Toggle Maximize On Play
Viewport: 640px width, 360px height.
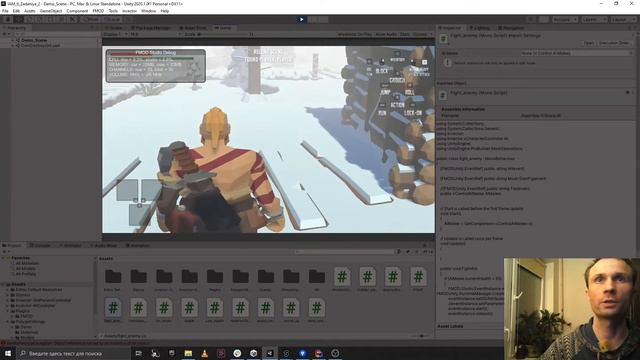[x=355, y=34]
